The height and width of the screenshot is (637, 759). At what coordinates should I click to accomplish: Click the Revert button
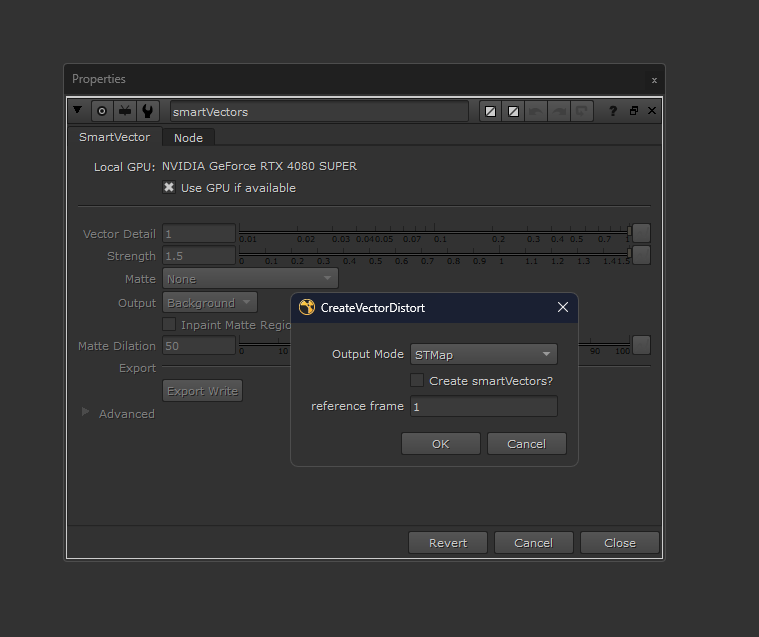pyautogui.click(x=447, y=543)
